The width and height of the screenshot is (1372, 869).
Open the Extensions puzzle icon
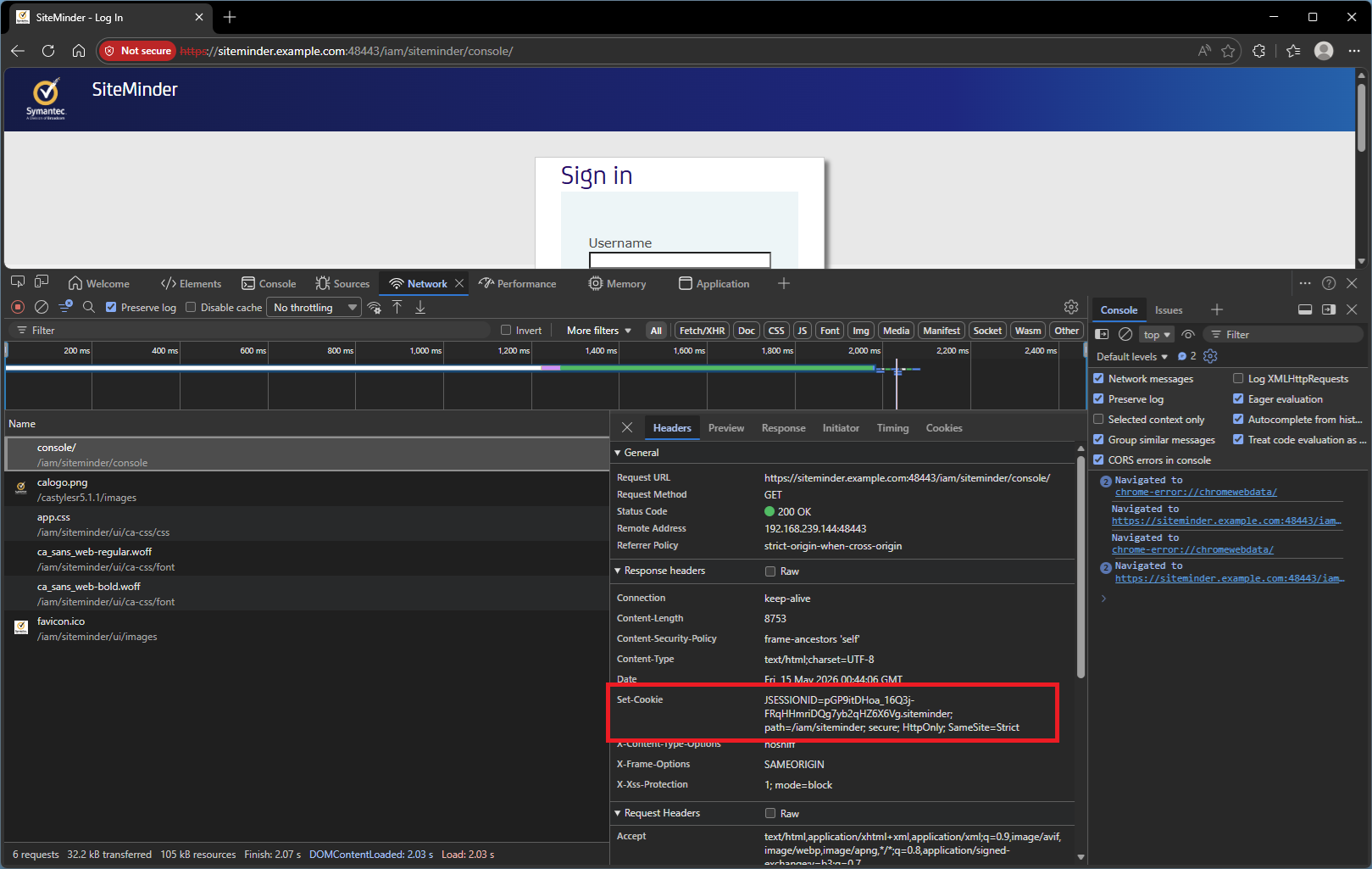click(1259, 51)
